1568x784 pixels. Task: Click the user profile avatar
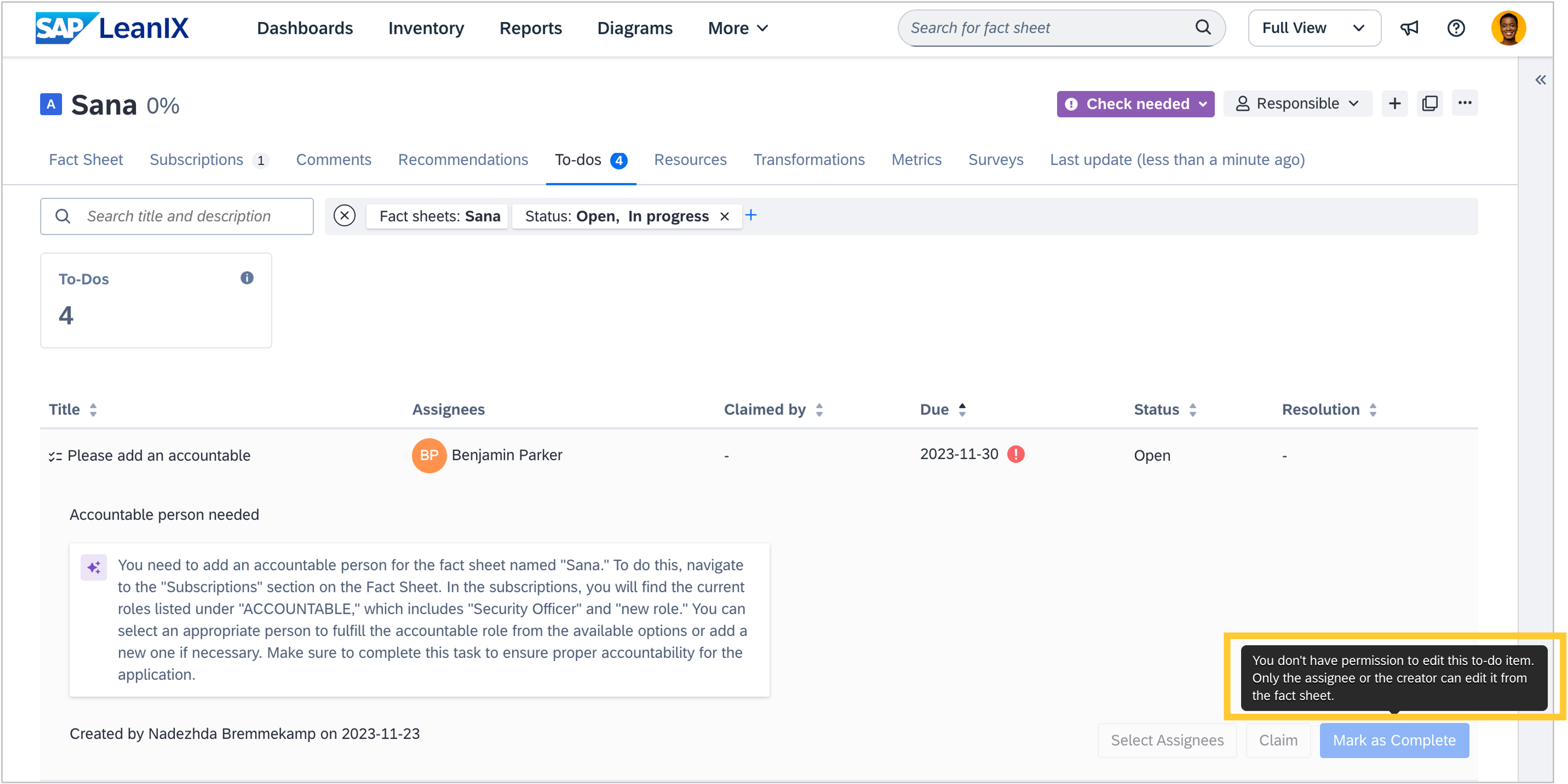1508,28
